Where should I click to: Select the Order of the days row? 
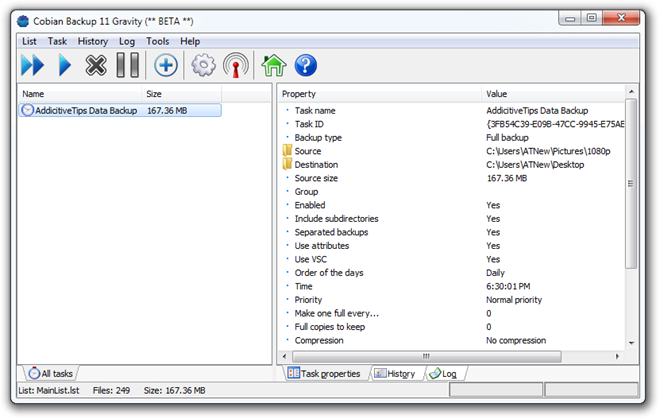click(452, 272)
